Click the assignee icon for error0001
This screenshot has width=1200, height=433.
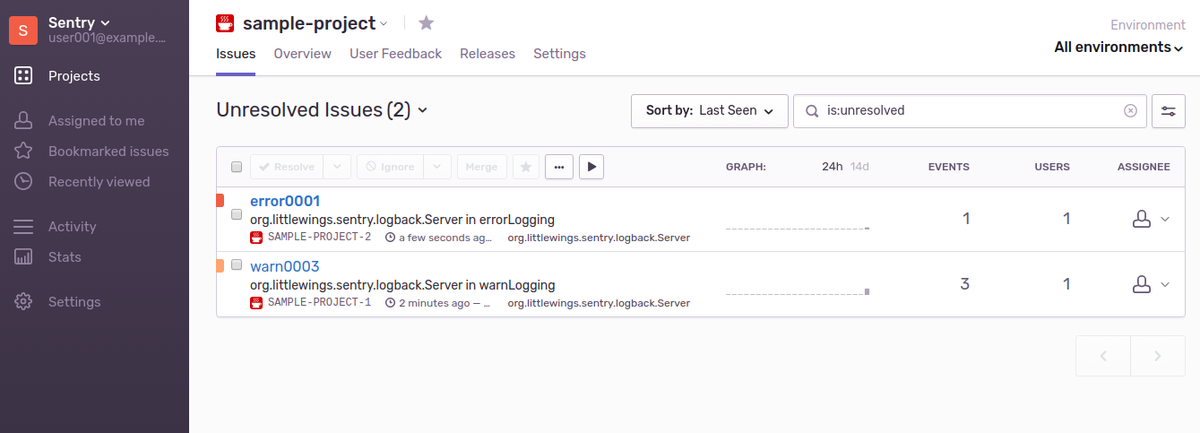(1141, 219)
